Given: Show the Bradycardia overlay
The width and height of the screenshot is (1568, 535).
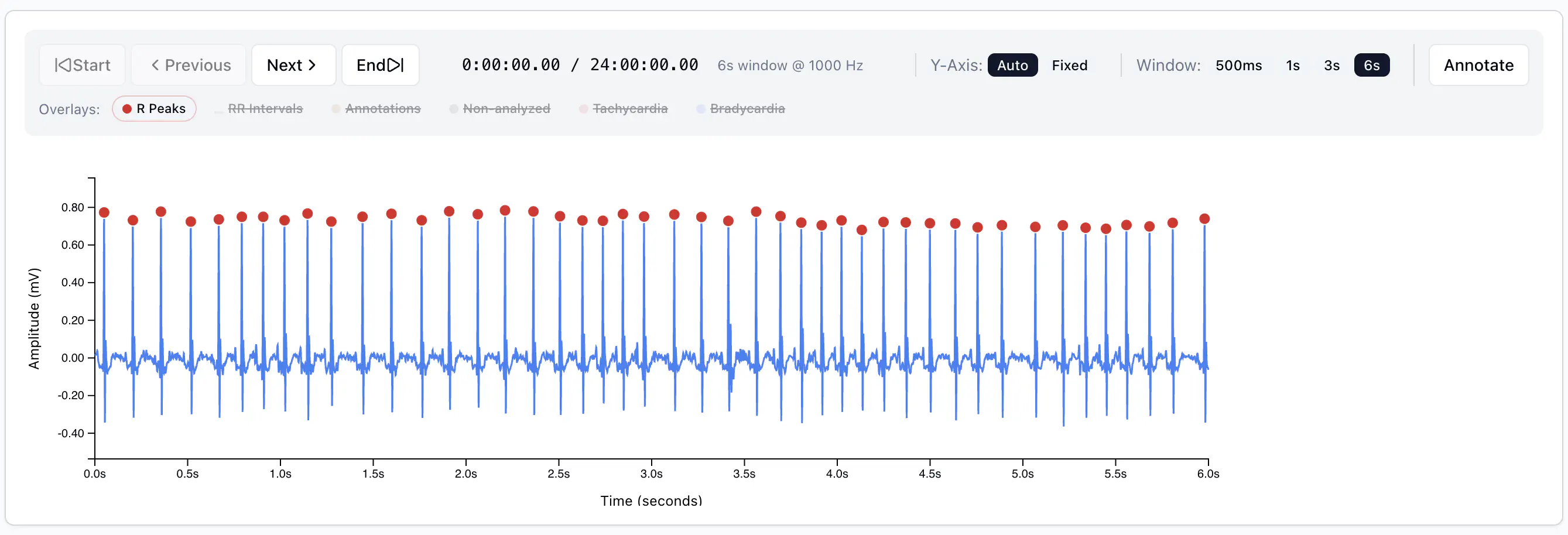Looking at the screenshot, I should click(x=741, y=109).
